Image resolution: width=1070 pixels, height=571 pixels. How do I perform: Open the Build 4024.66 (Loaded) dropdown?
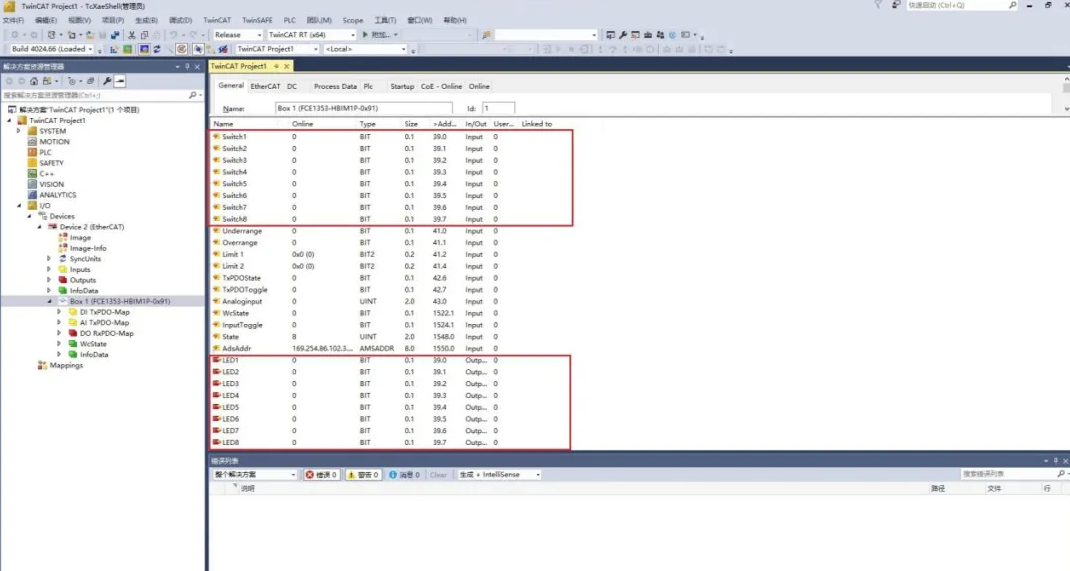(52, 49)
